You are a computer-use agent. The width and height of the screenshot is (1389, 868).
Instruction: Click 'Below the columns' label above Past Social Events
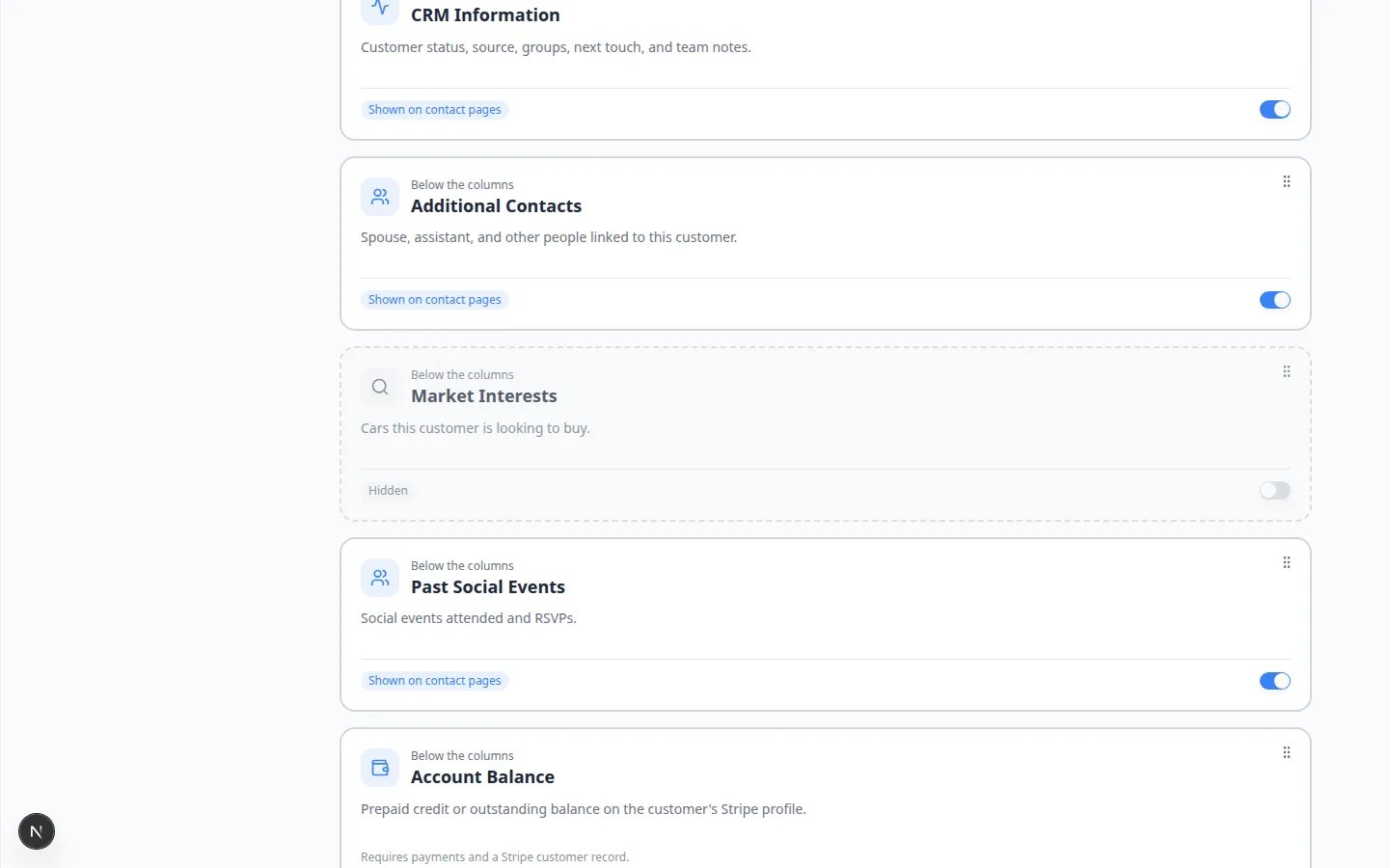click(x=462, y=566)
